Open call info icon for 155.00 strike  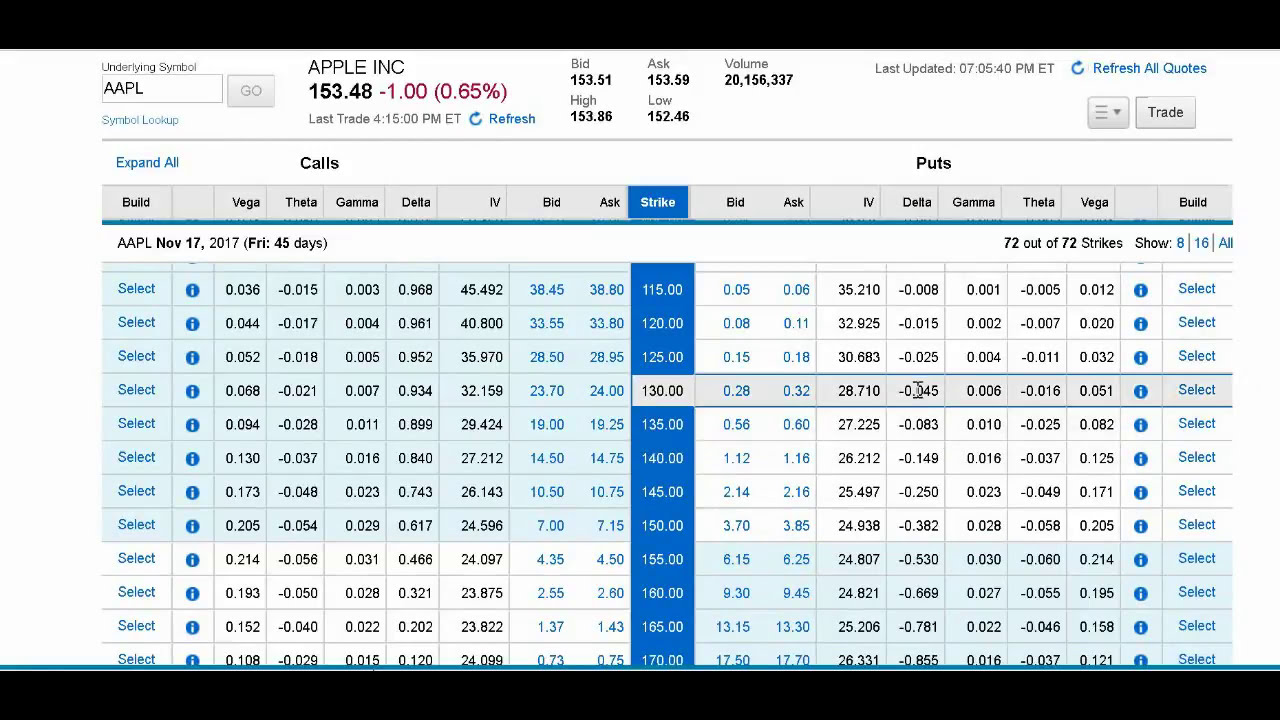coord(192,559)
